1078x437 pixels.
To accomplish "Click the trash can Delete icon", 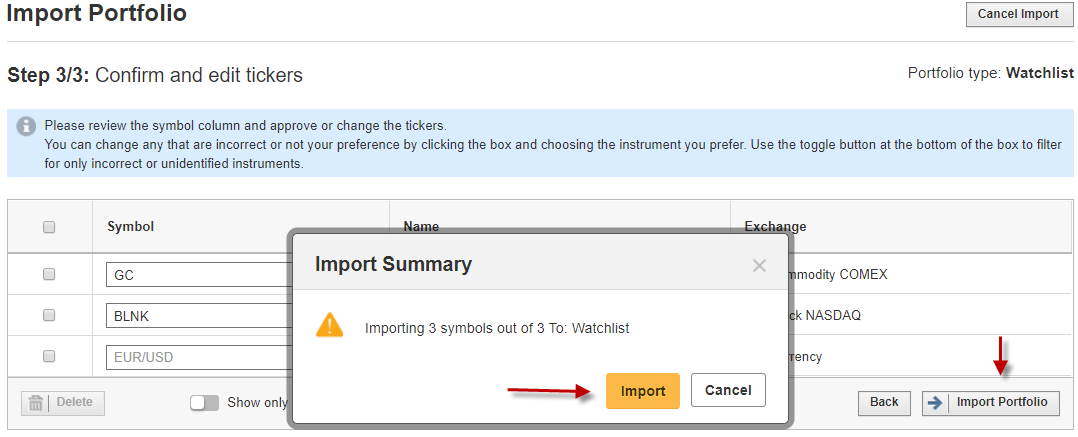I will [x=36, y=403].
